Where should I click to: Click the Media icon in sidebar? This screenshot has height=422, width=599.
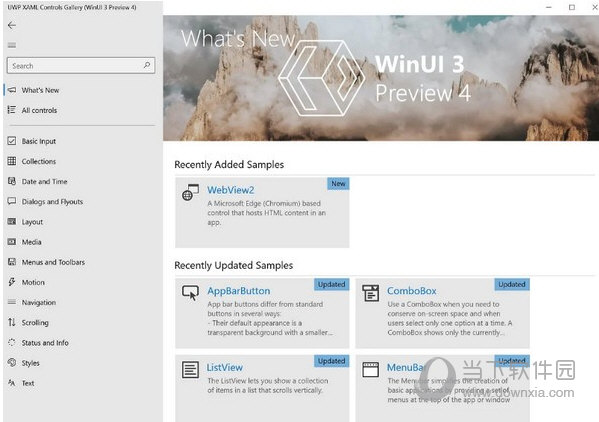(12, 241)
